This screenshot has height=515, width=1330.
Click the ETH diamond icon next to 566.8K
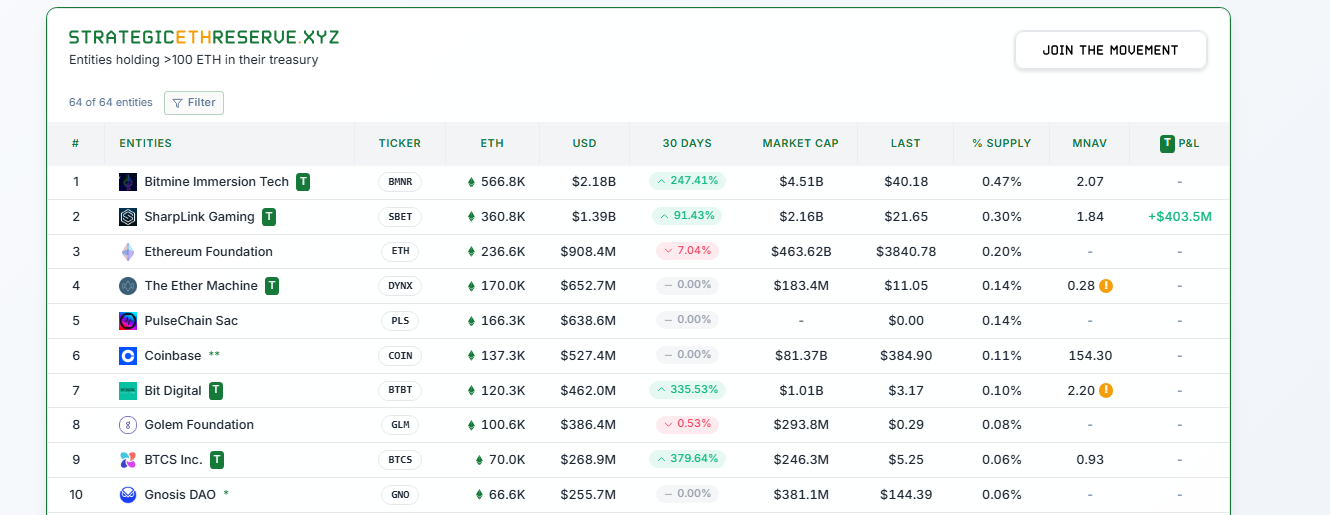[x=472, y=182]
